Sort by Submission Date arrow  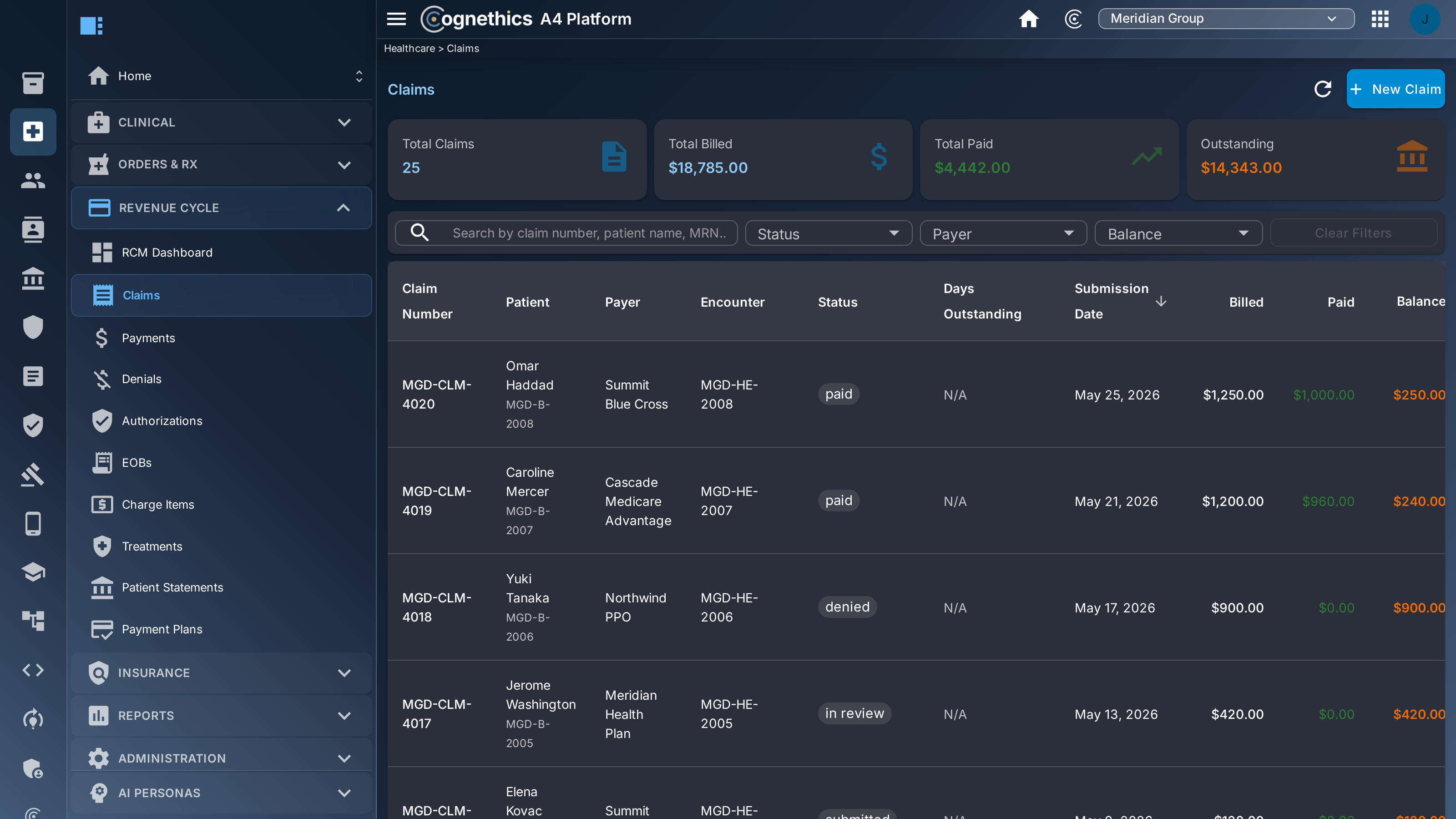click(1161, 301)
